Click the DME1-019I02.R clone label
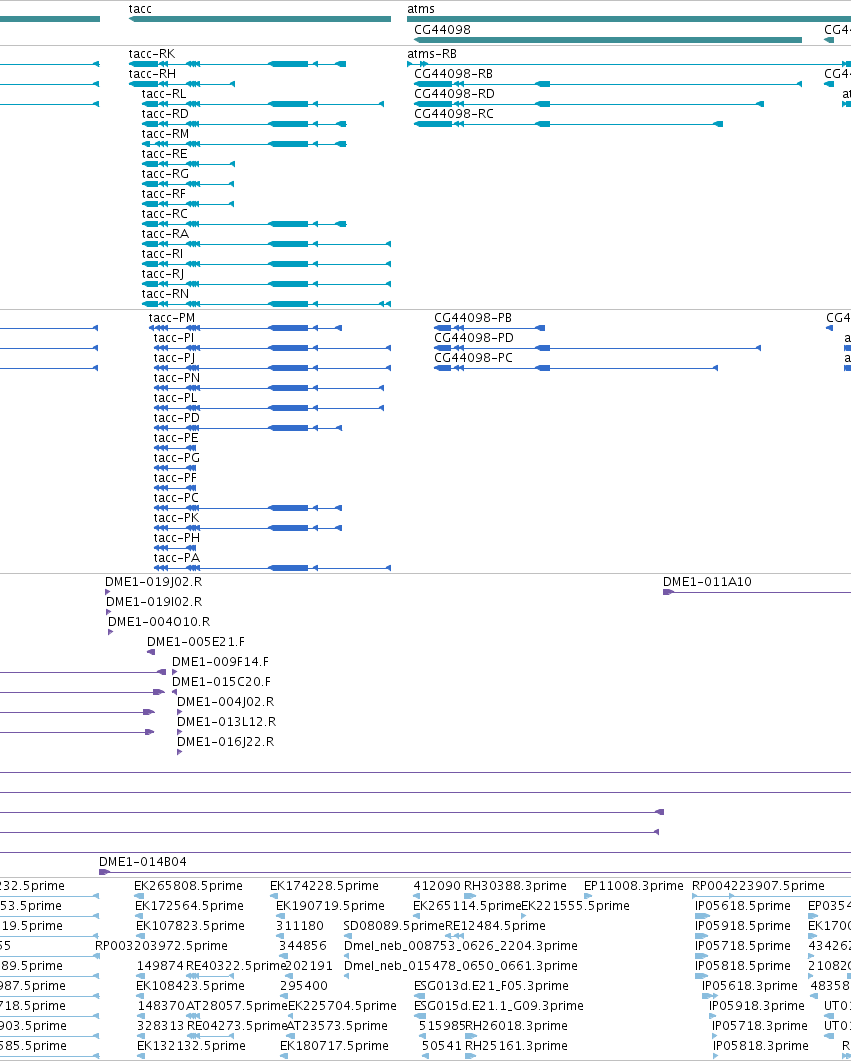The width and height of the screenshot is (851, 1061). [154, 602]
